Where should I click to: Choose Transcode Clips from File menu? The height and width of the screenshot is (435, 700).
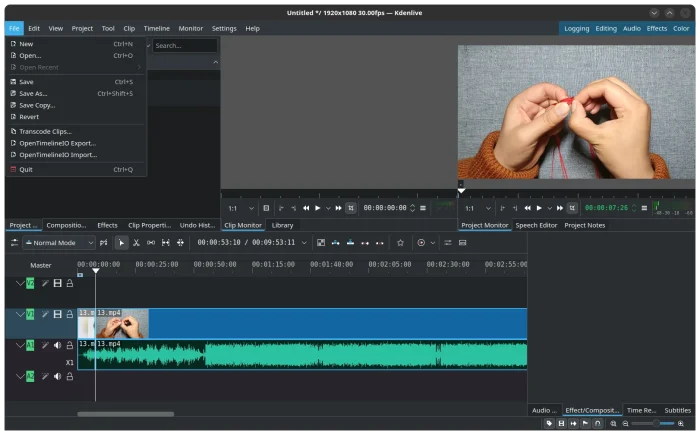point(45,131)
